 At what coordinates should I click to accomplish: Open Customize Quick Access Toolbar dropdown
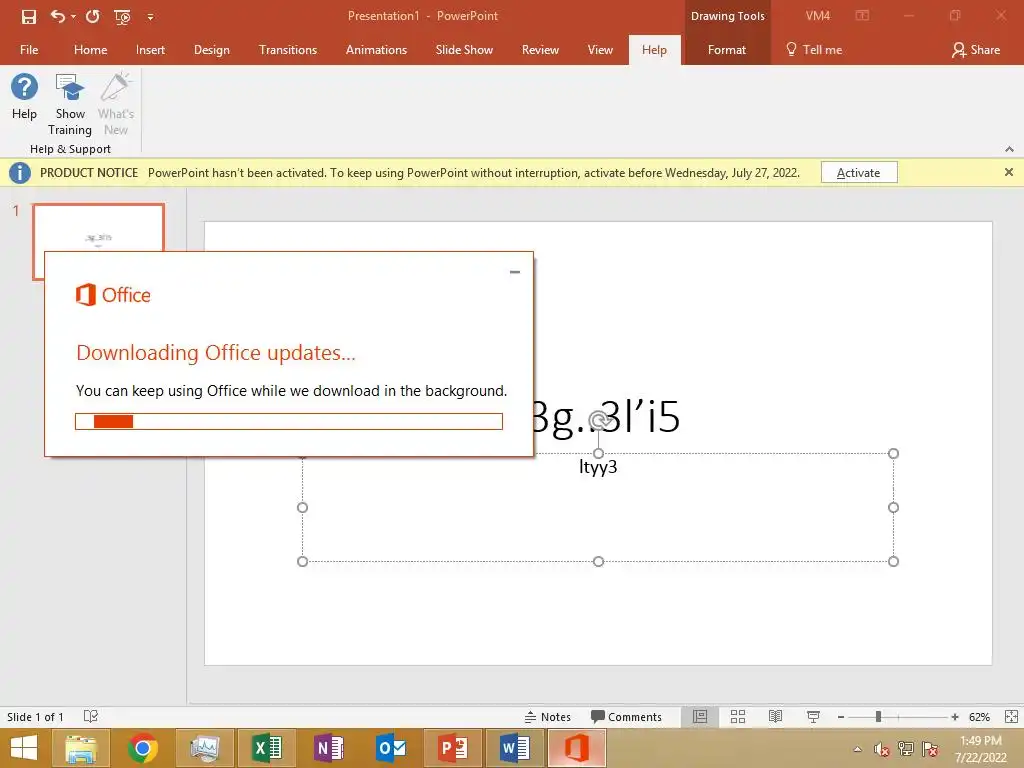pyautogui.click(x=150, y=17)
